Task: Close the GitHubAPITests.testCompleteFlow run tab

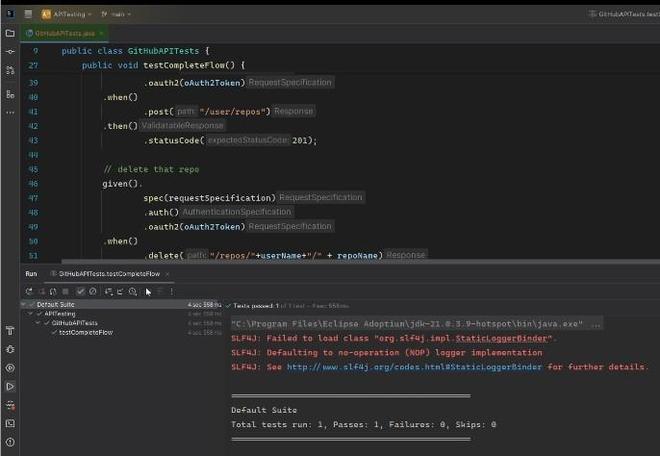Action: point(167,274)
